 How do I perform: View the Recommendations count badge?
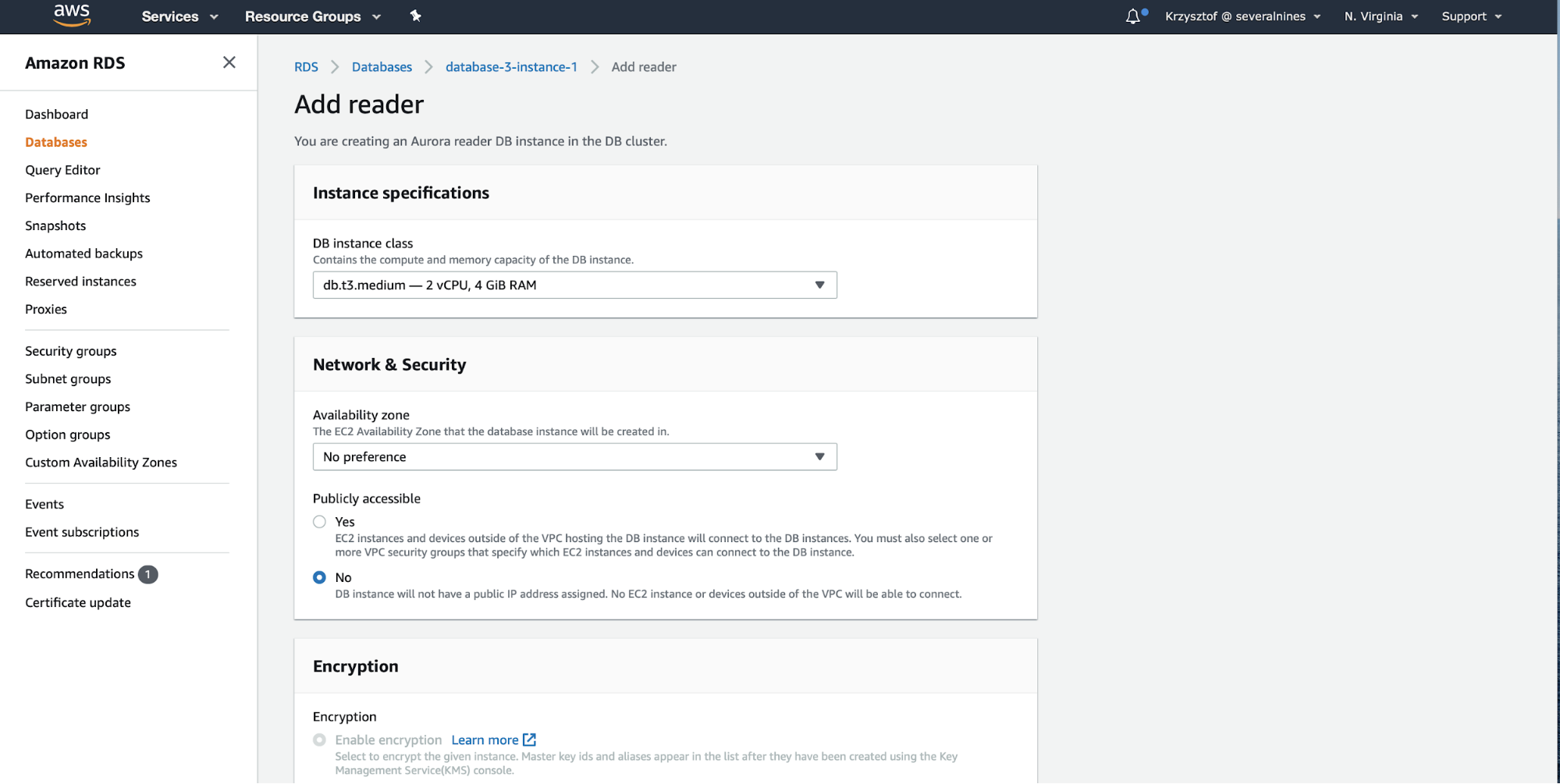tap(148, 574)
